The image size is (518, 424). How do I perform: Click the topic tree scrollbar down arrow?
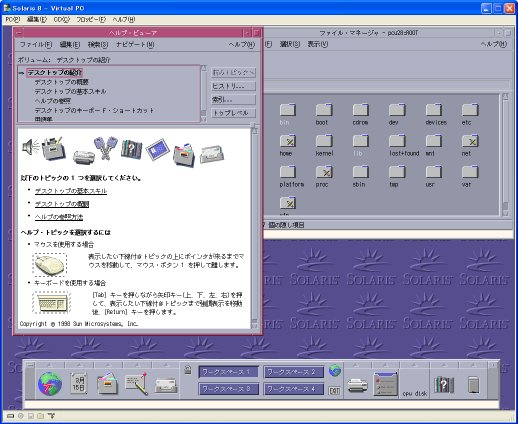[203, 119]
